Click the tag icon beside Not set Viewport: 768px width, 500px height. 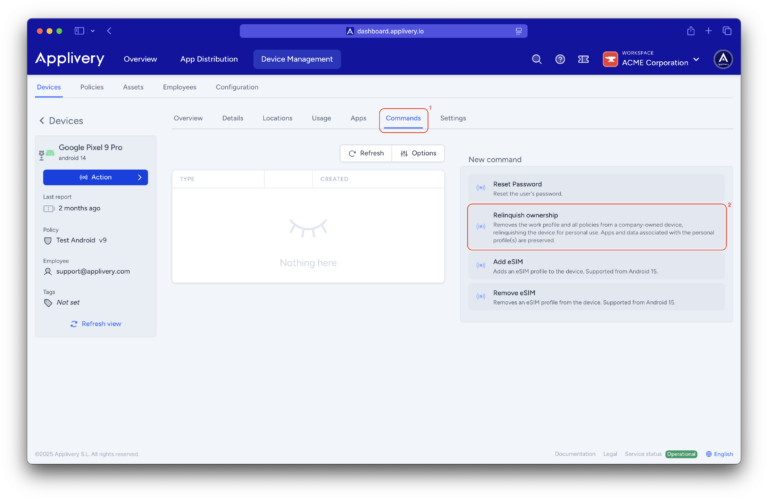pyautogui.click(x=48, y=303)
